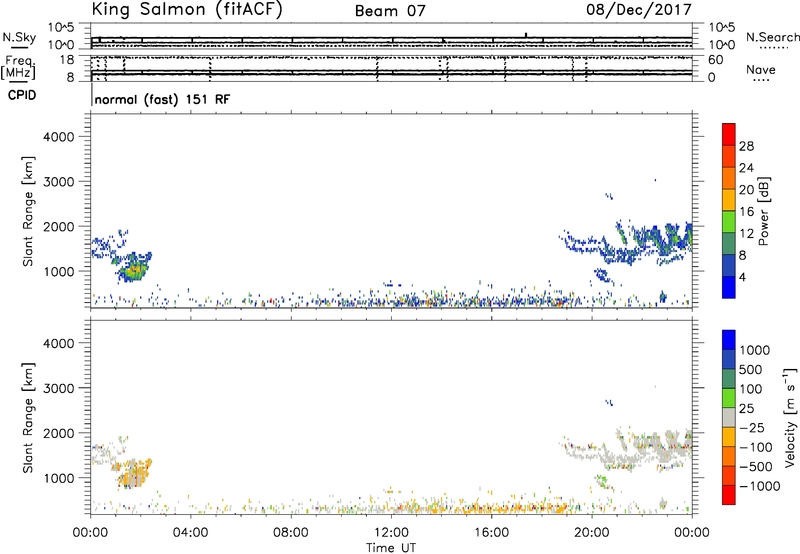Viewport: 800px width, 554px height.
Task: Click the "60" Nave axis tick
Action: [x=715, y=60]
